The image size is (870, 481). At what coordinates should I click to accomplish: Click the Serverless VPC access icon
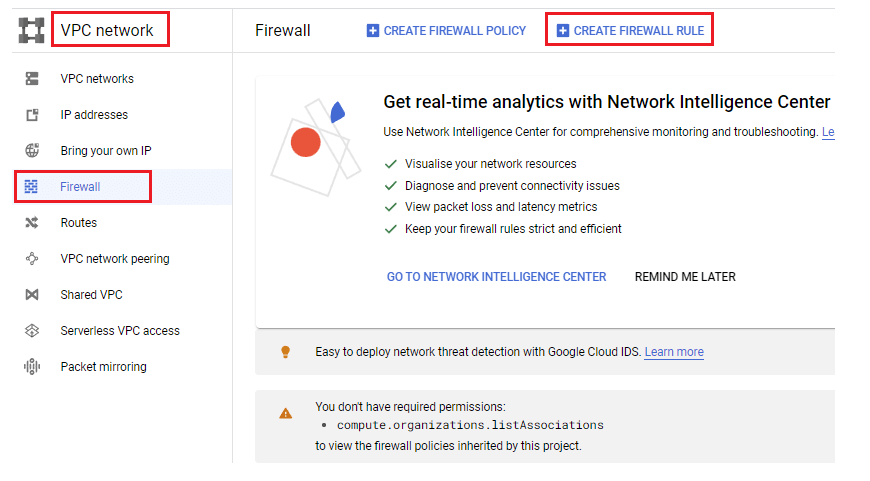tap(31, 331)
